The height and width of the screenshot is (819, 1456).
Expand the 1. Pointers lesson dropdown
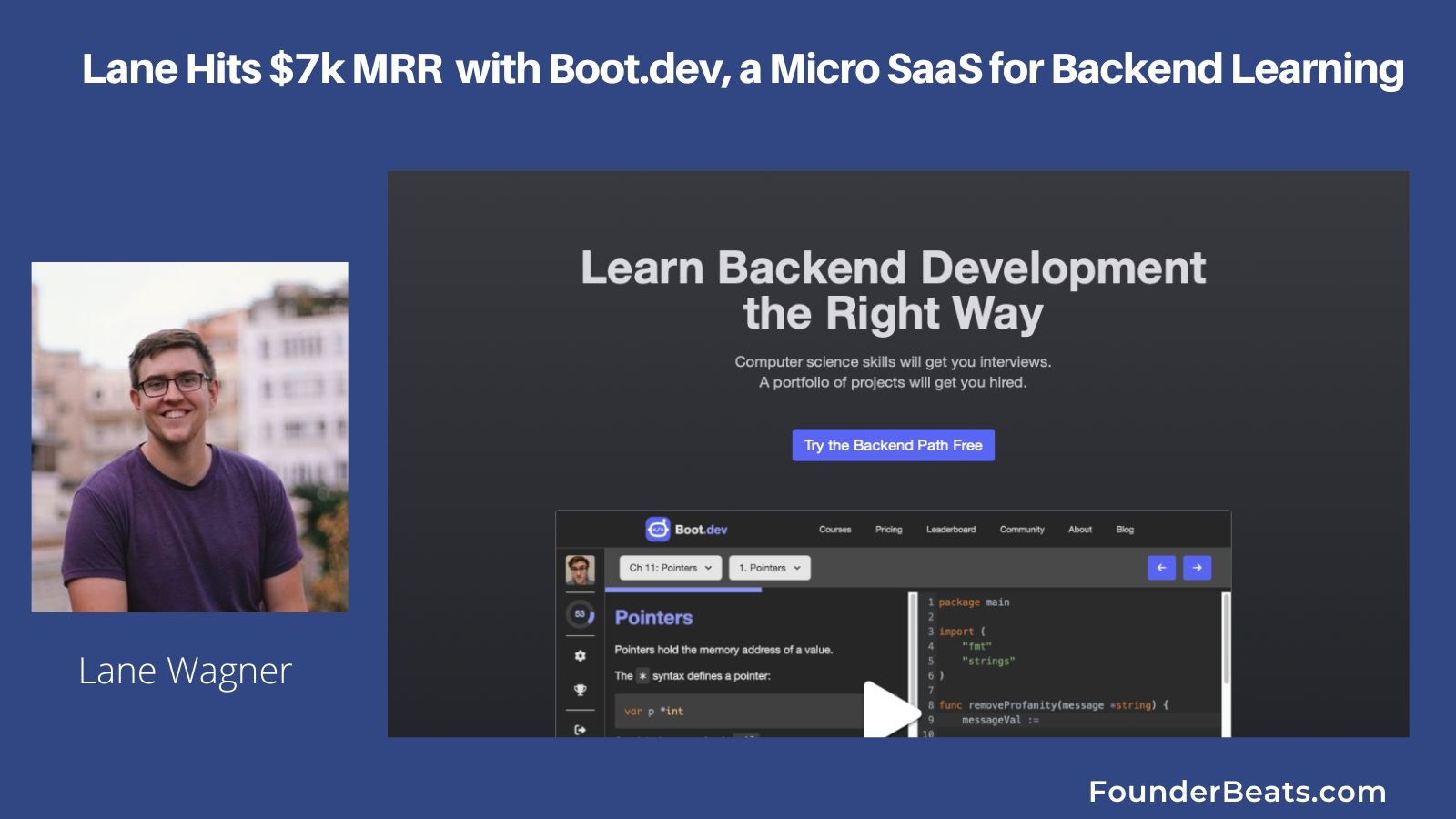[x=770, y=568]
